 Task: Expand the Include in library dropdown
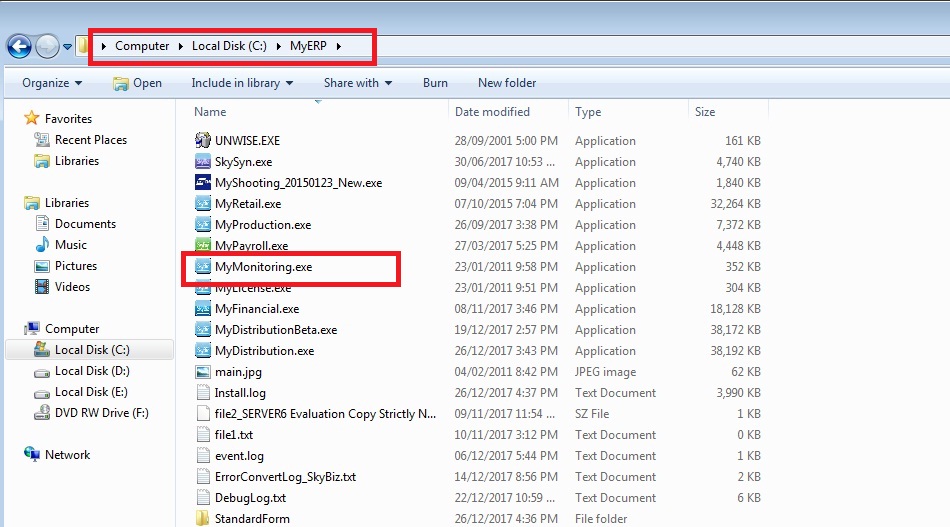[242, 83]
